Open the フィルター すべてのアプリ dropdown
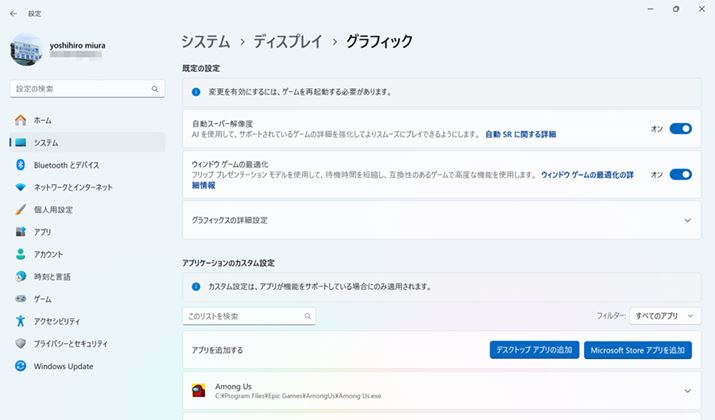Screen dimensions: 715x420 pyautogui.click(x=664, y=316)
